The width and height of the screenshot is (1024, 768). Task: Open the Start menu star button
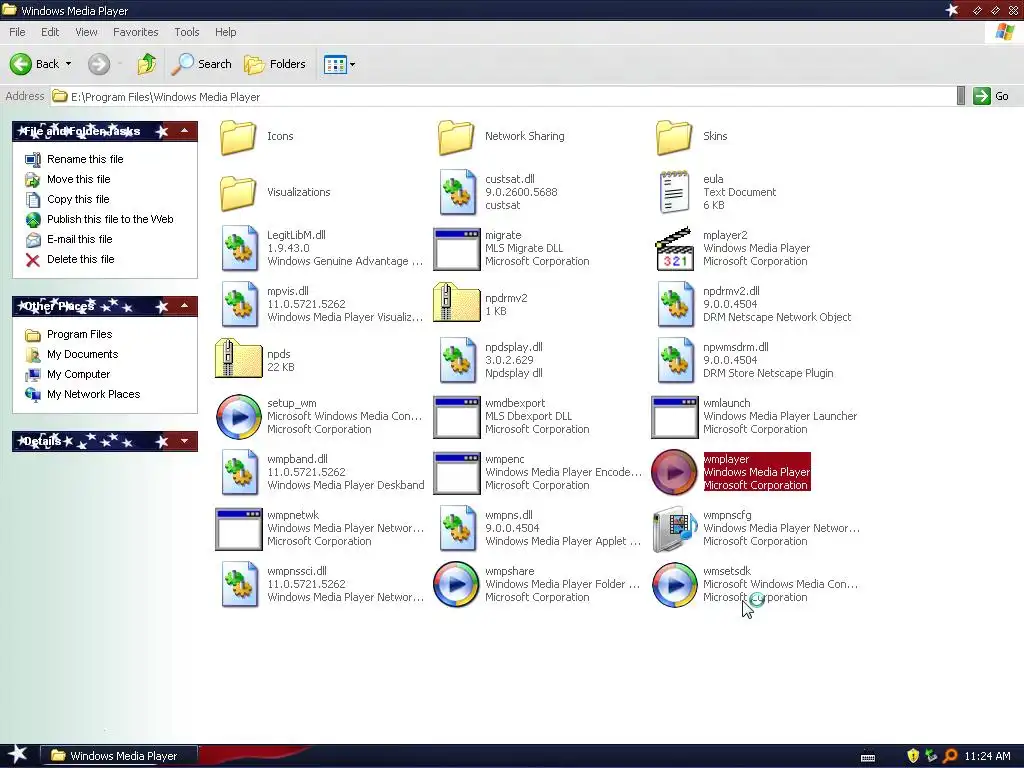coord(18,755)
